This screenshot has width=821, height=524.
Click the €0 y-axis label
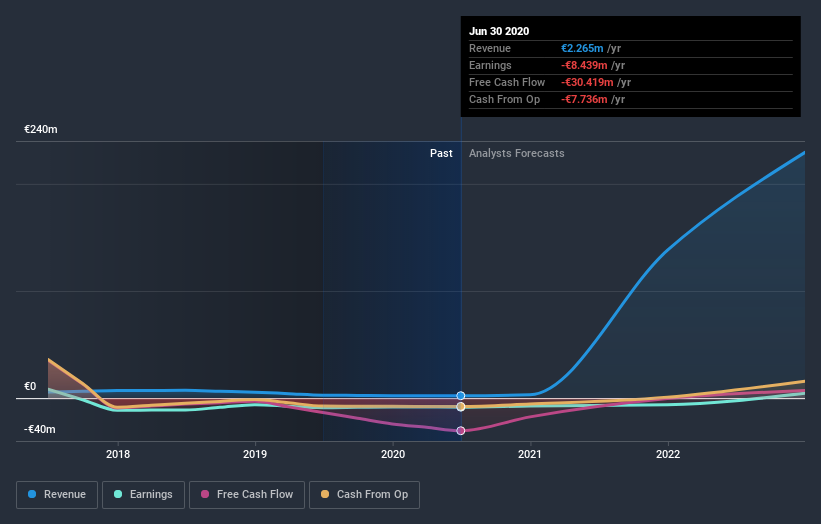coord(30,386)
